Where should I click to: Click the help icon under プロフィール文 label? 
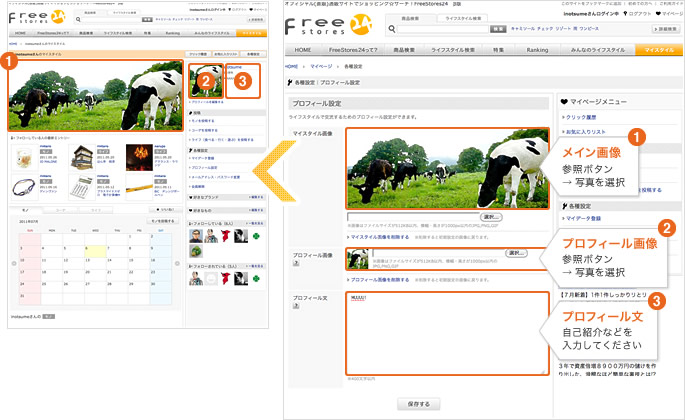click(x=296, y=306)
